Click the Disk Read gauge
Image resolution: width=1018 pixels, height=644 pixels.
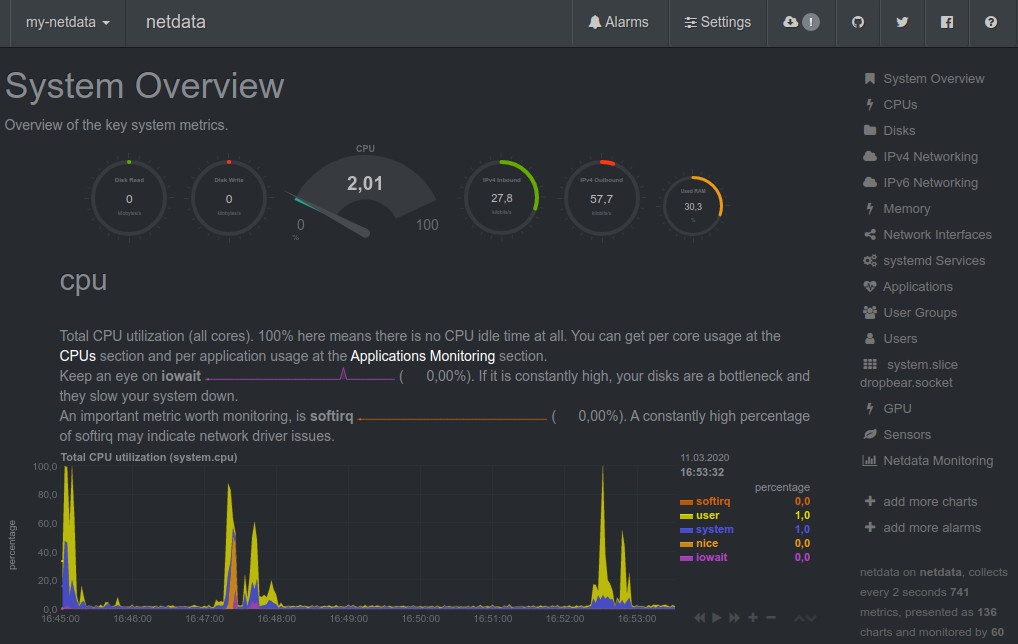pyautogui.click(x=129, y=198)
